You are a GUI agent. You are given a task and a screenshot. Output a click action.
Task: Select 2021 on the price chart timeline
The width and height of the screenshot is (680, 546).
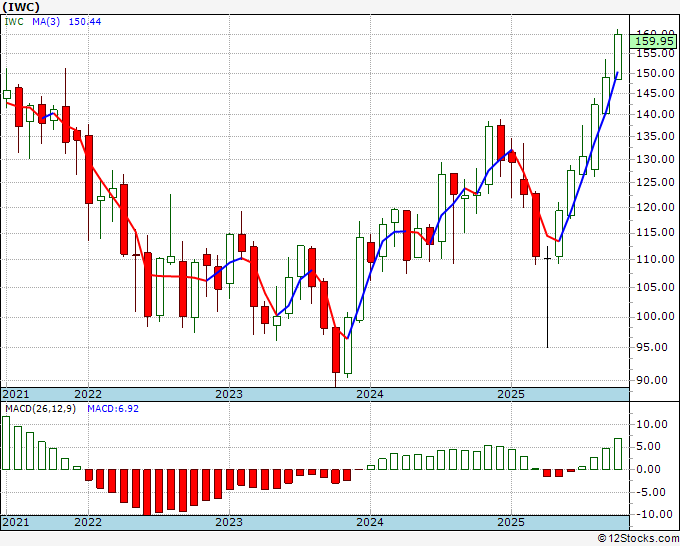click(x=16, y=394)
